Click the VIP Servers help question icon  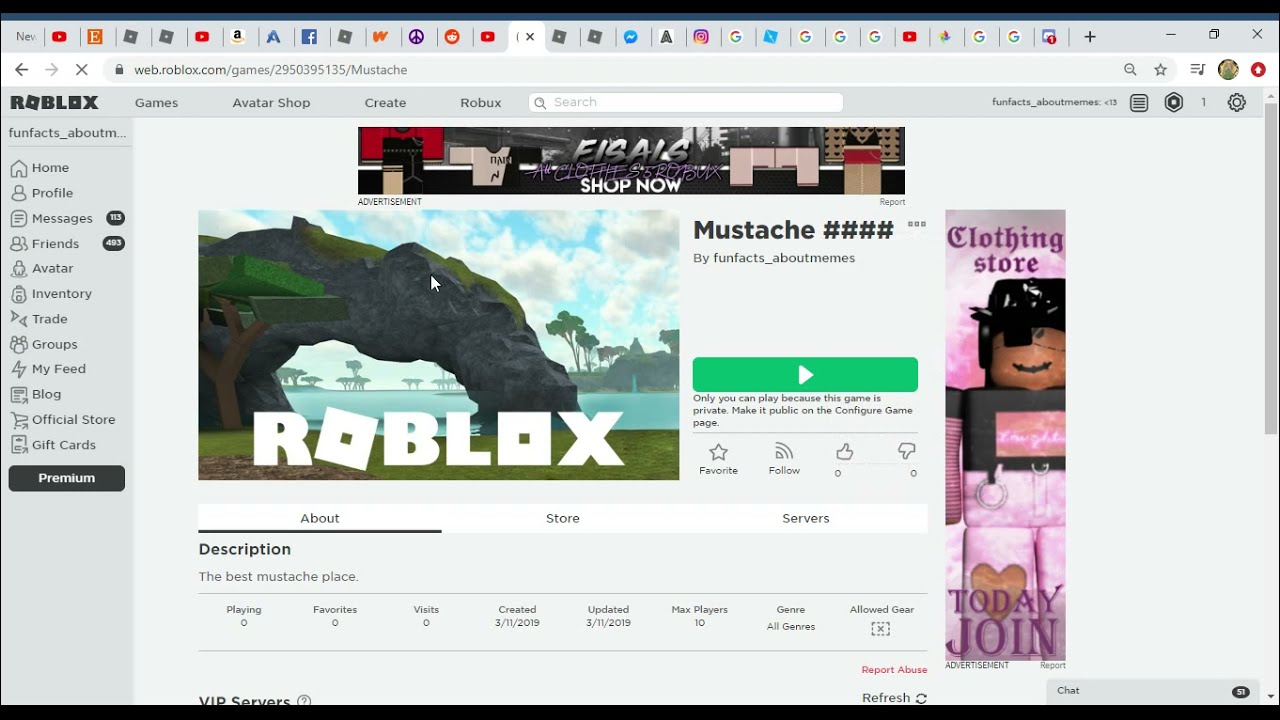click(304, 702)
